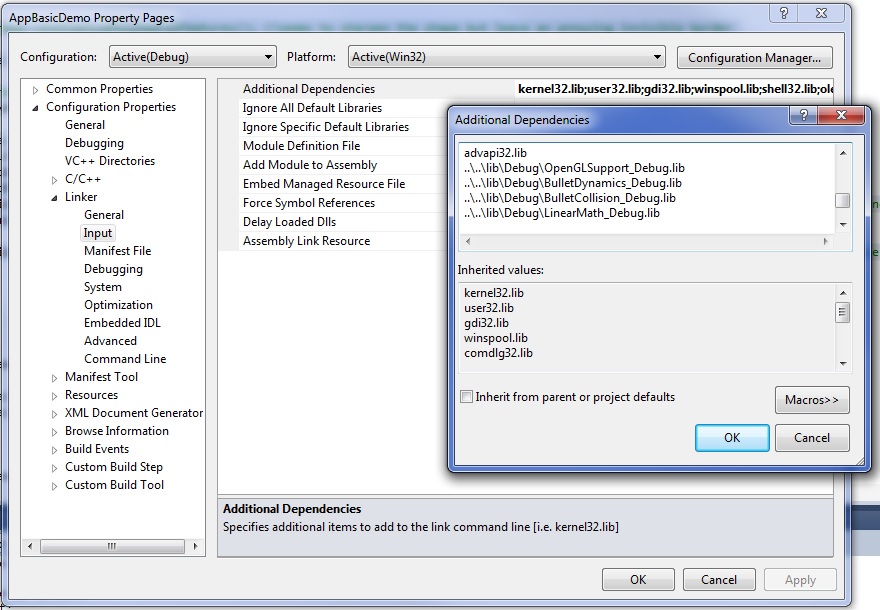
Task: Click Cancel in Property Pages window
Action: [x=719, y=580]
